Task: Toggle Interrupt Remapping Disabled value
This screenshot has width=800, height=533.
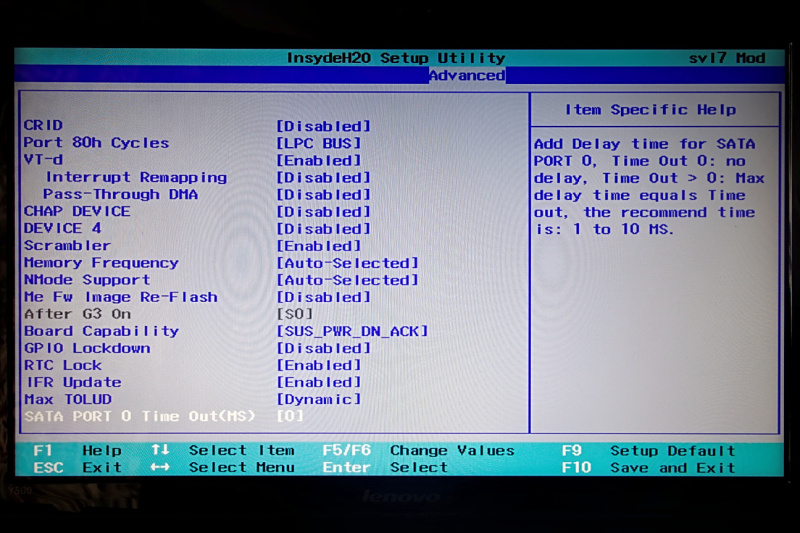Action: coord(323,177)
